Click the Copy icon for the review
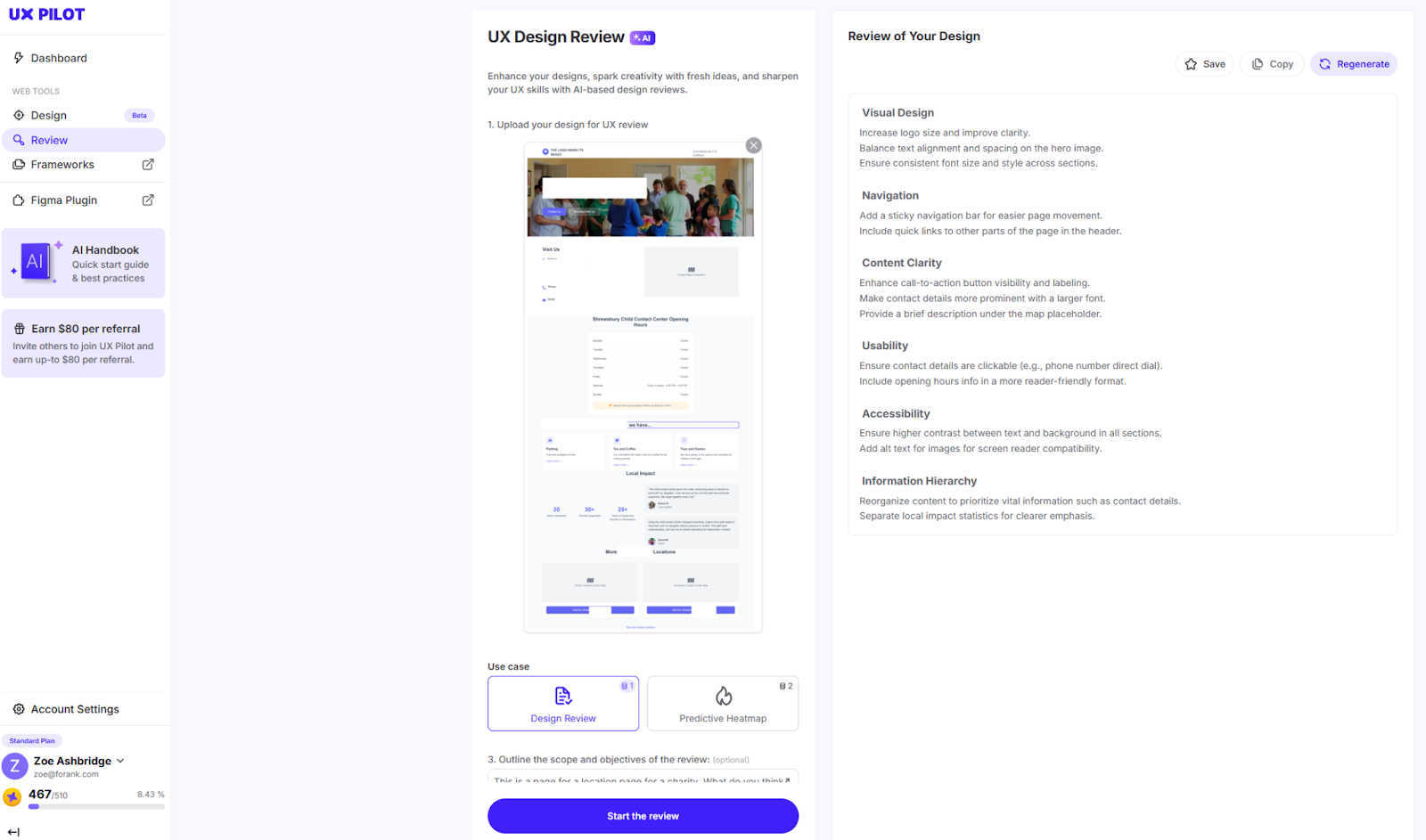This screenshot has height=840, width=1426. click(x=1258, y=63)
